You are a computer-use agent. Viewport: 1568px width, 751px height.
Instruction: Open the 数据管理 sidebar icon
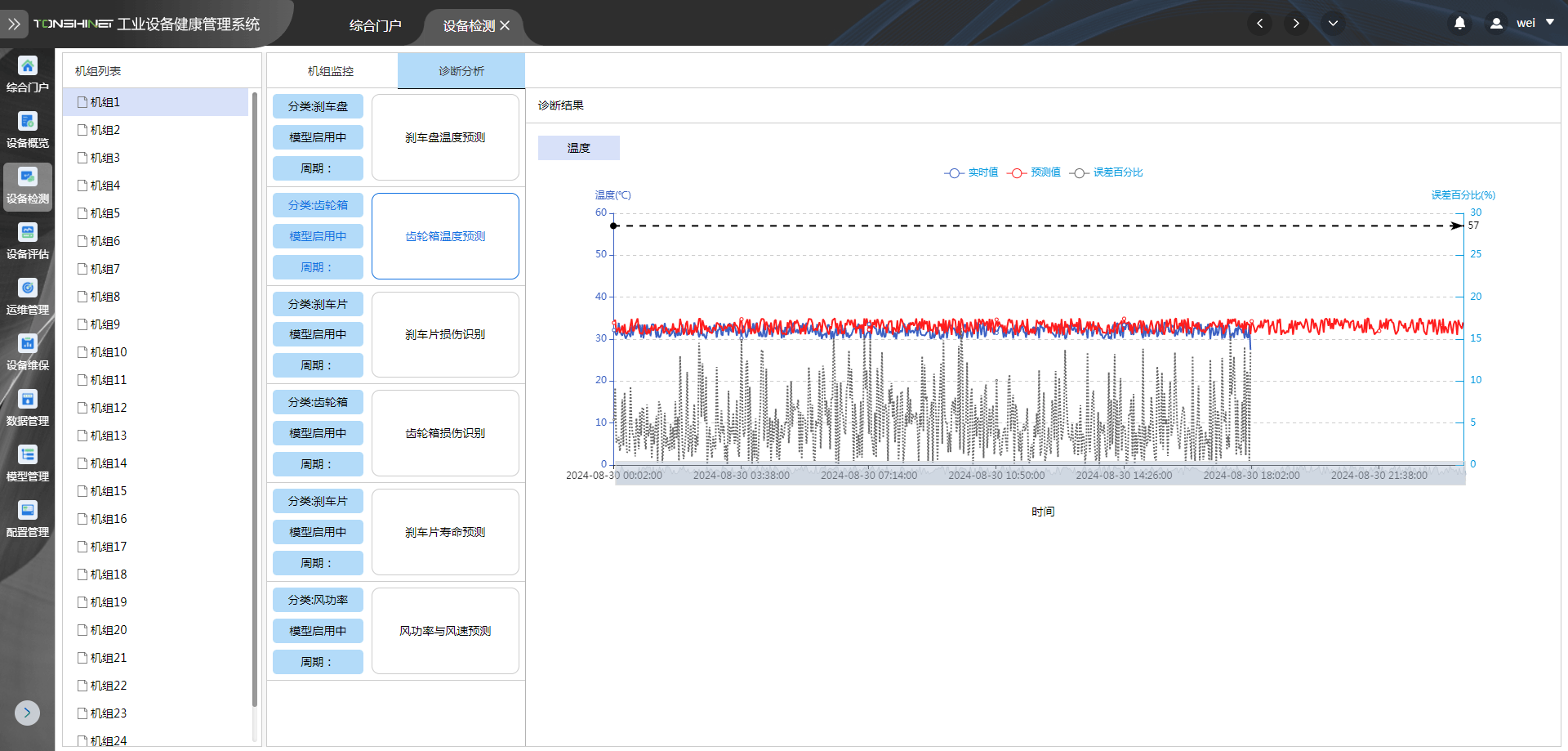coord(28,408)
